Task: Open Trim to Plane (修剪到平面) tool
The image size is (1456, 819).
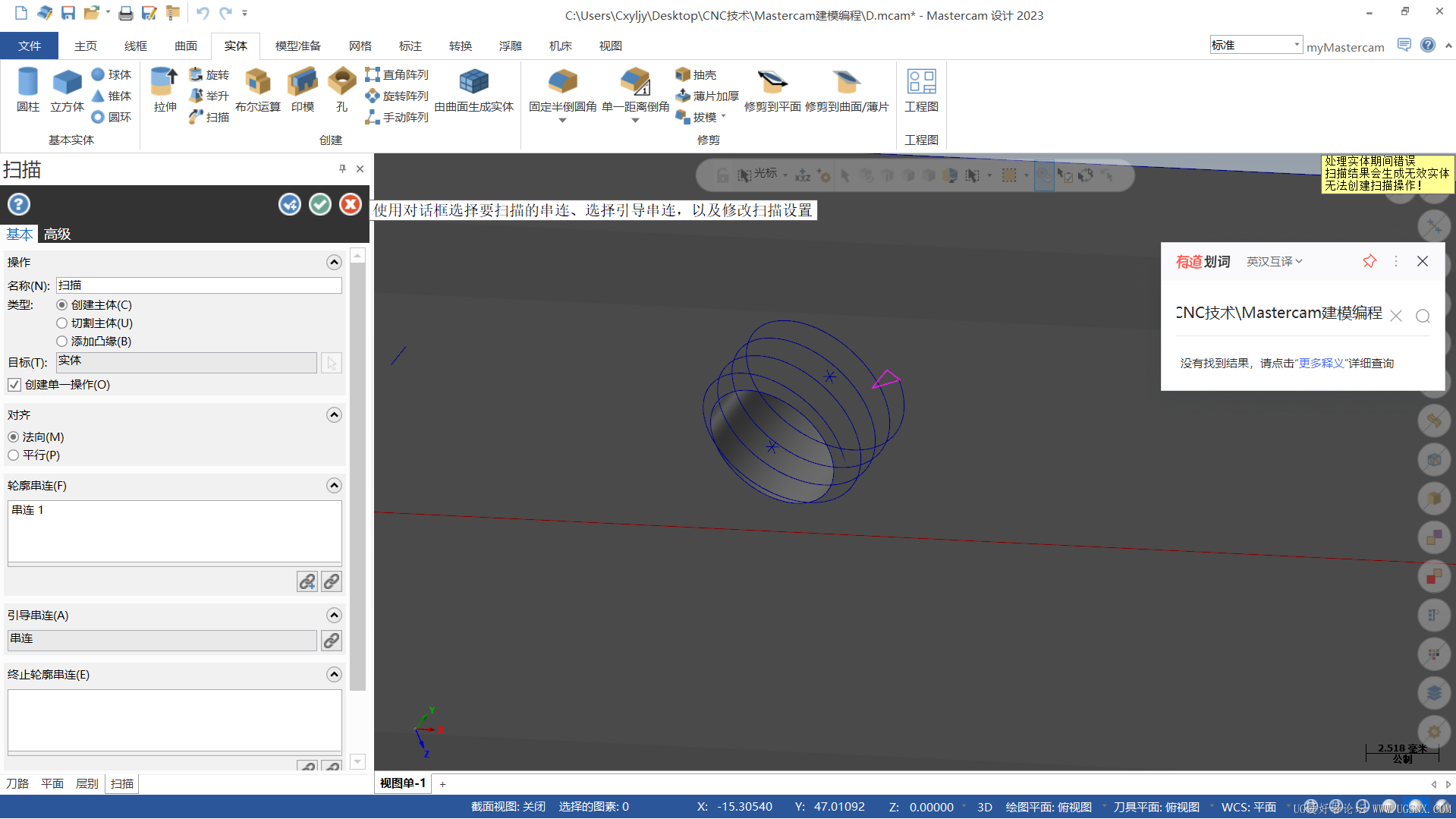Action: pyautogui.click(x=772, y=90)
